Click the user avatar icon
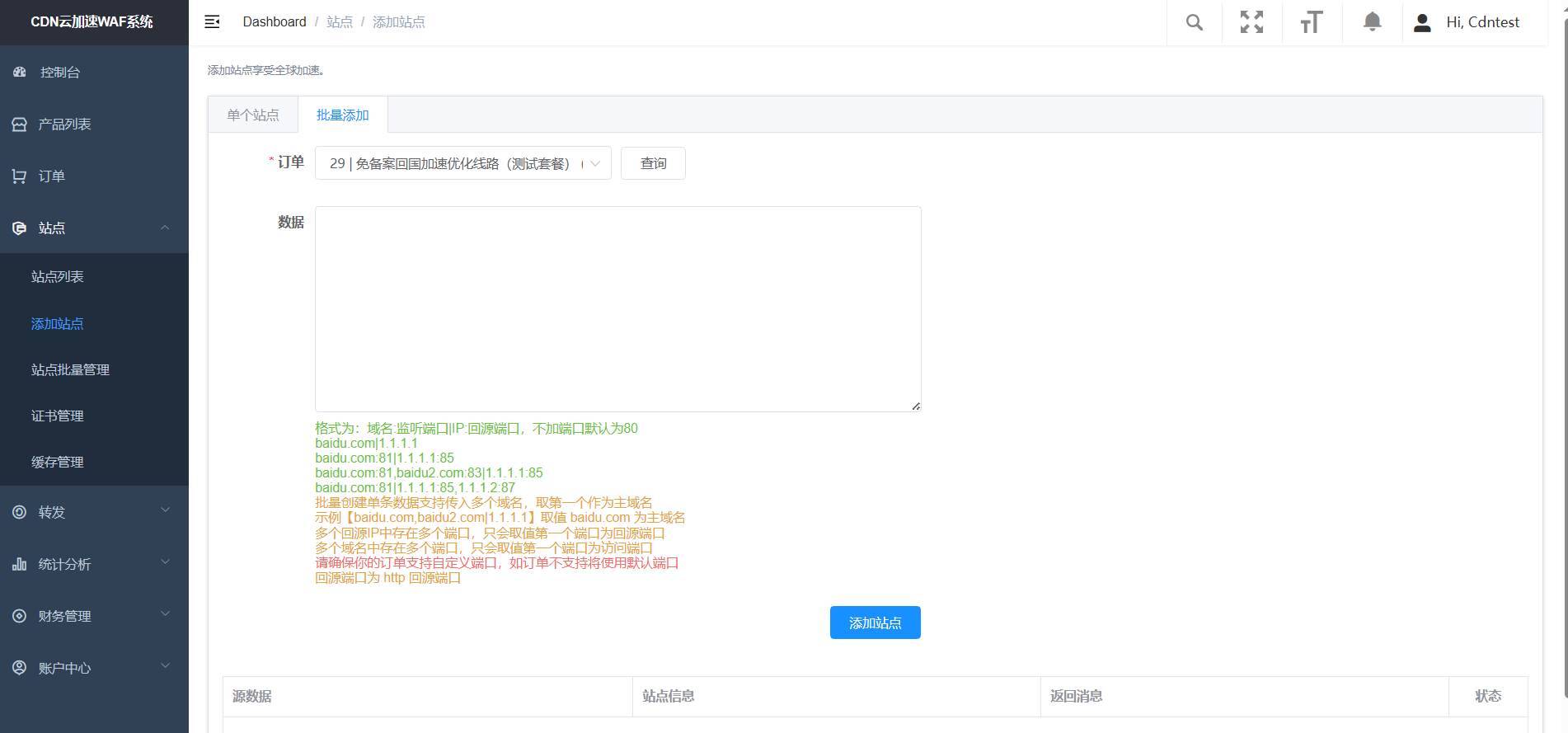 (1422, 22)
